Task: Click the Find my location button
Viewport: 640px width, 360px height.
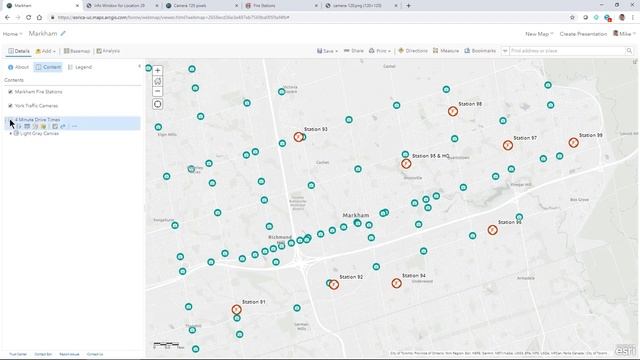Action: [158, 104]
